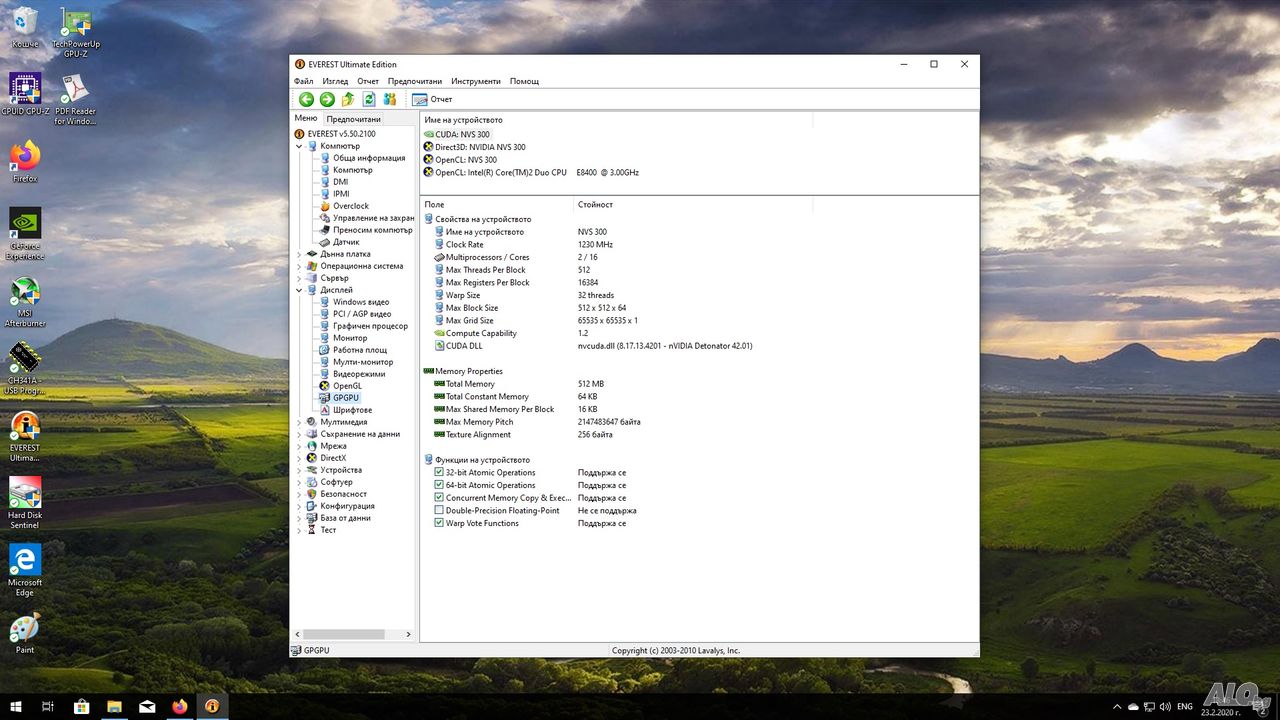Image resolution: width=1280 pixels, height=720 pixels.
Task: Go forward with the green right arrow
Action: tap(327, 99)
